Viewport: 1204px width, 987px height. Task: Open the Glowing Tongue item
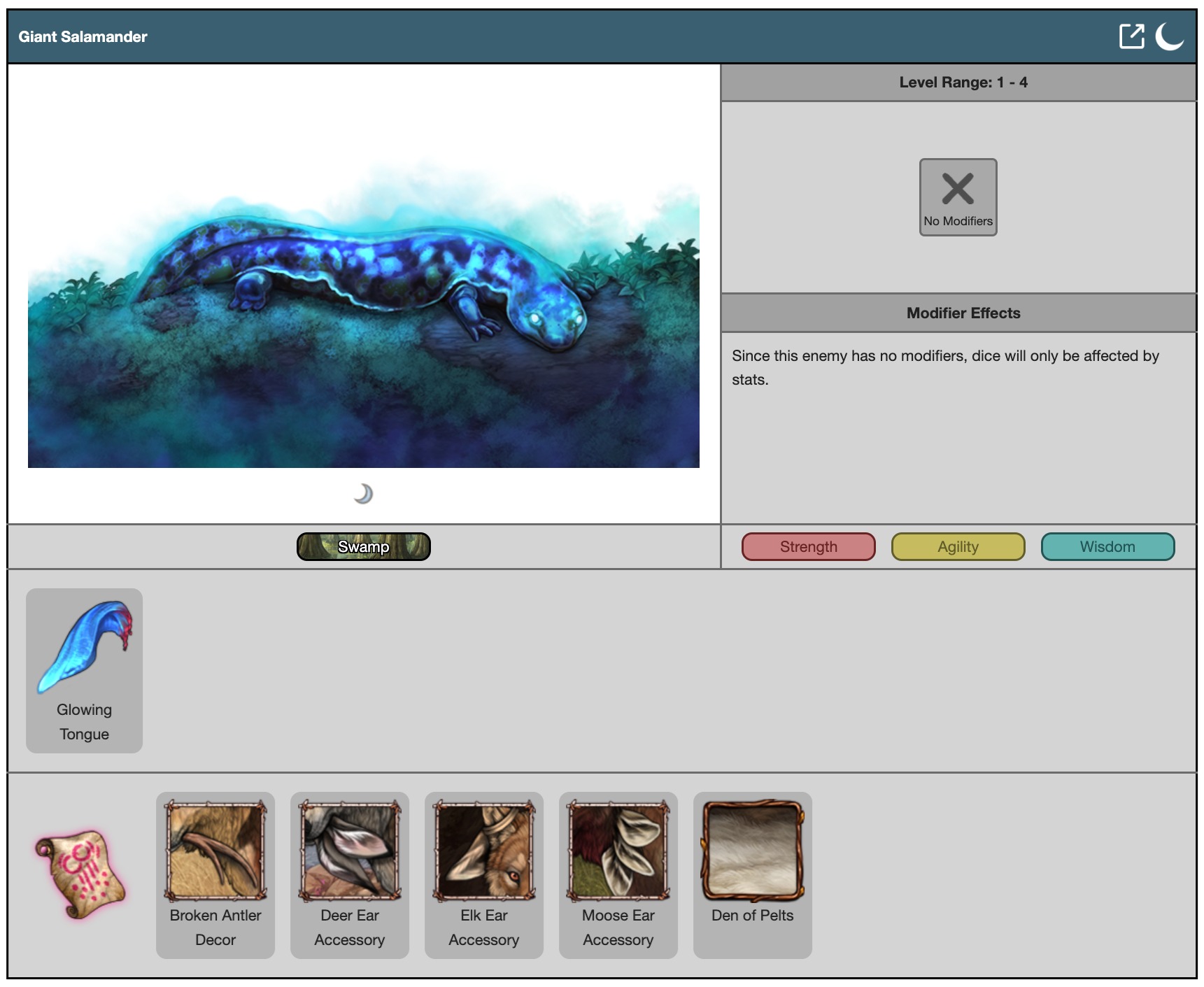point(85,647)
